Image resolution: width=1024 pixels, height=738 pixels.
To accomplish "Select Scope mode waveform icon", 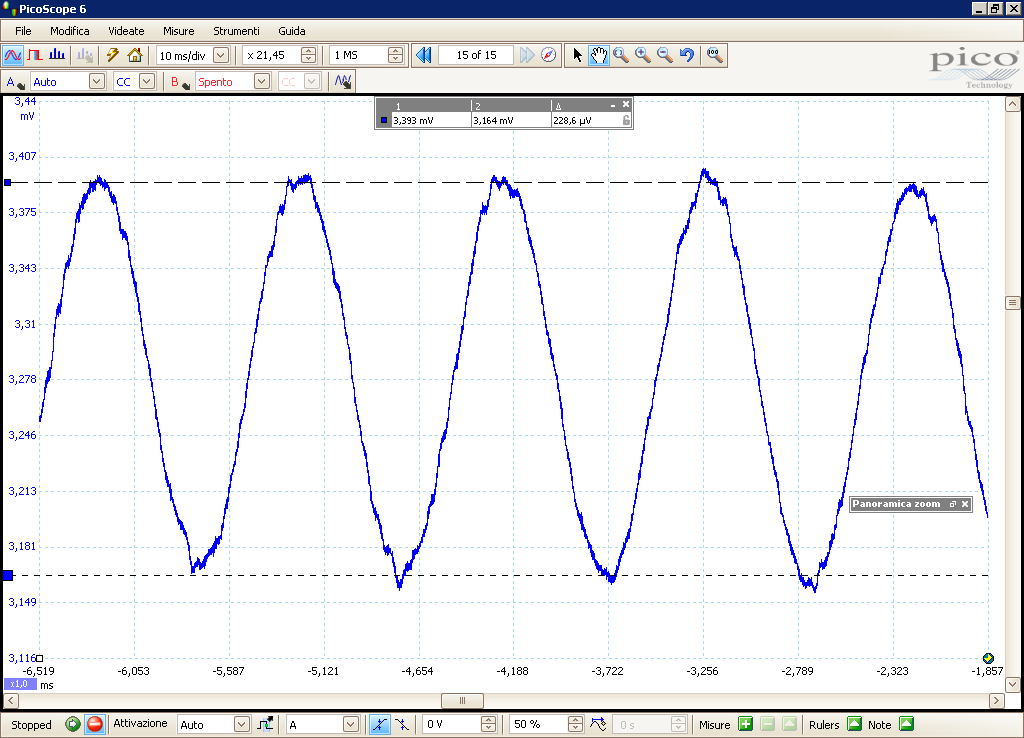I will 13,56.
